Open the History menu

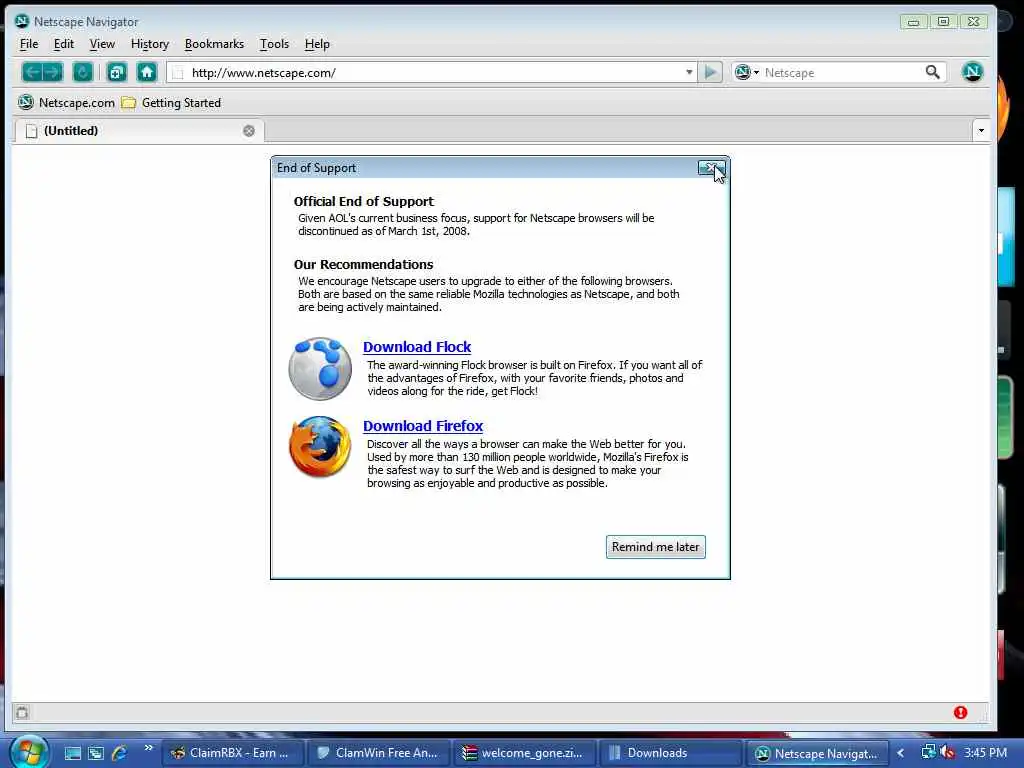150,44
